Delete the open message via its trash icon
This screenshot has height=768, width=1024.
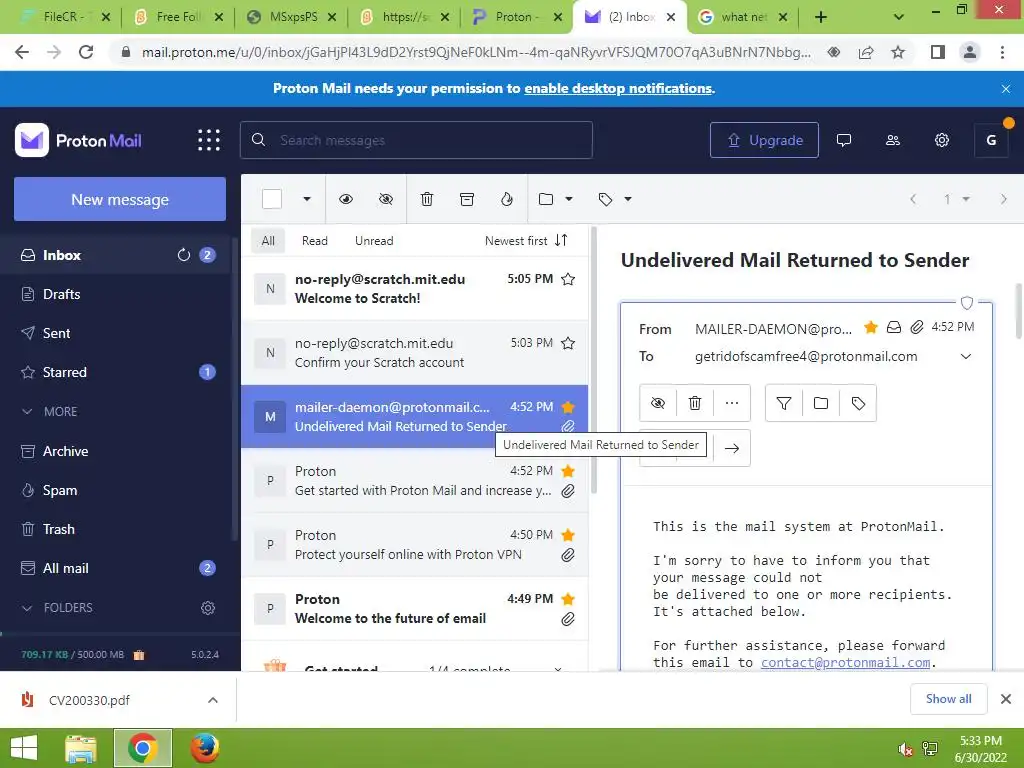click(x=695, y=403)
